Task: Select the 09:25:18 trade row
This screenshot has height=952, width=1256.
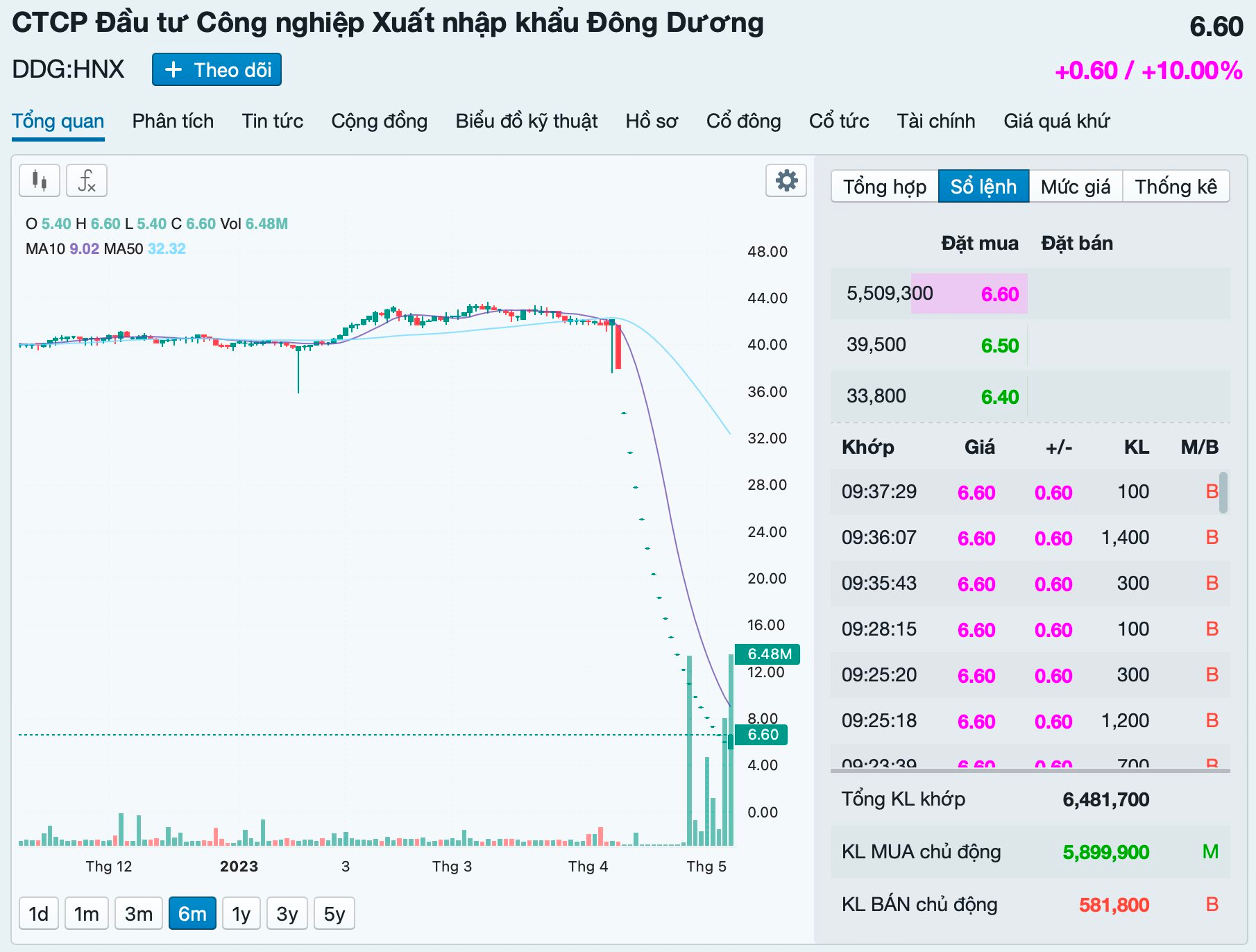Action: tap(1030, 721)
